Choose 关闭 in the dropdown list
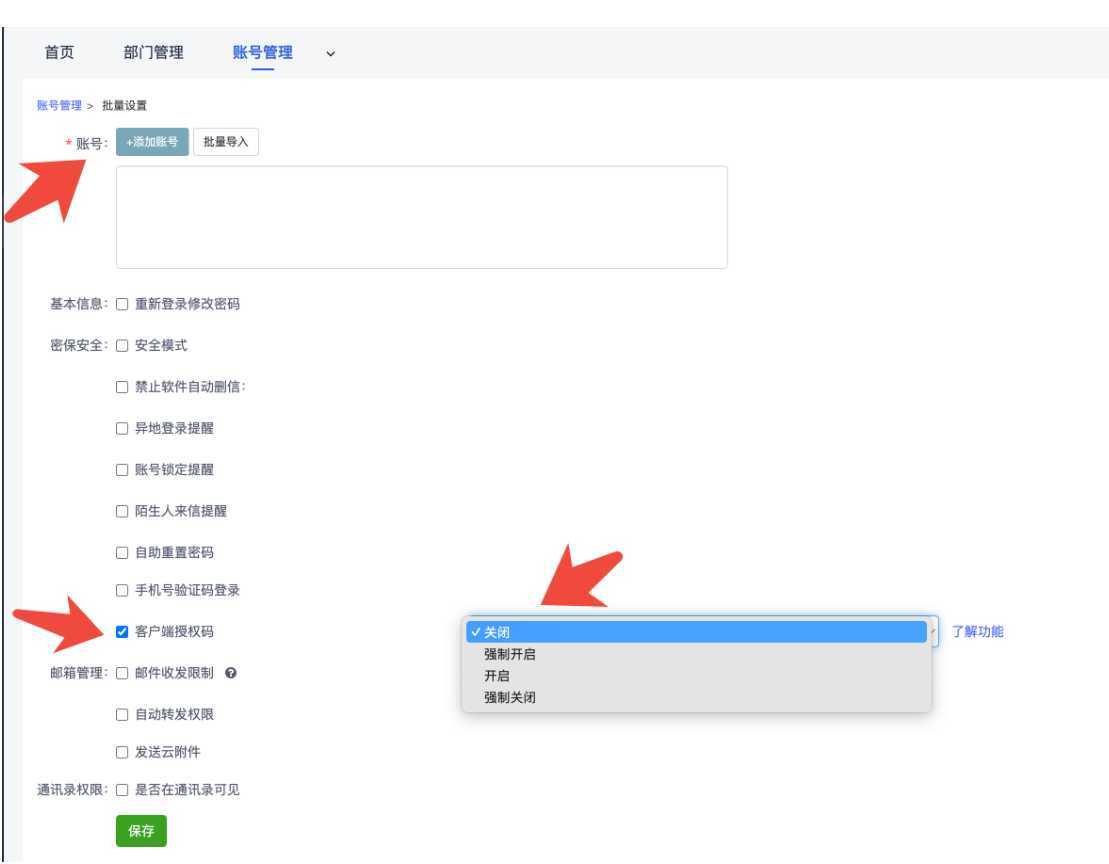This screenshot has height=864, width=1109. coord(696,632)
